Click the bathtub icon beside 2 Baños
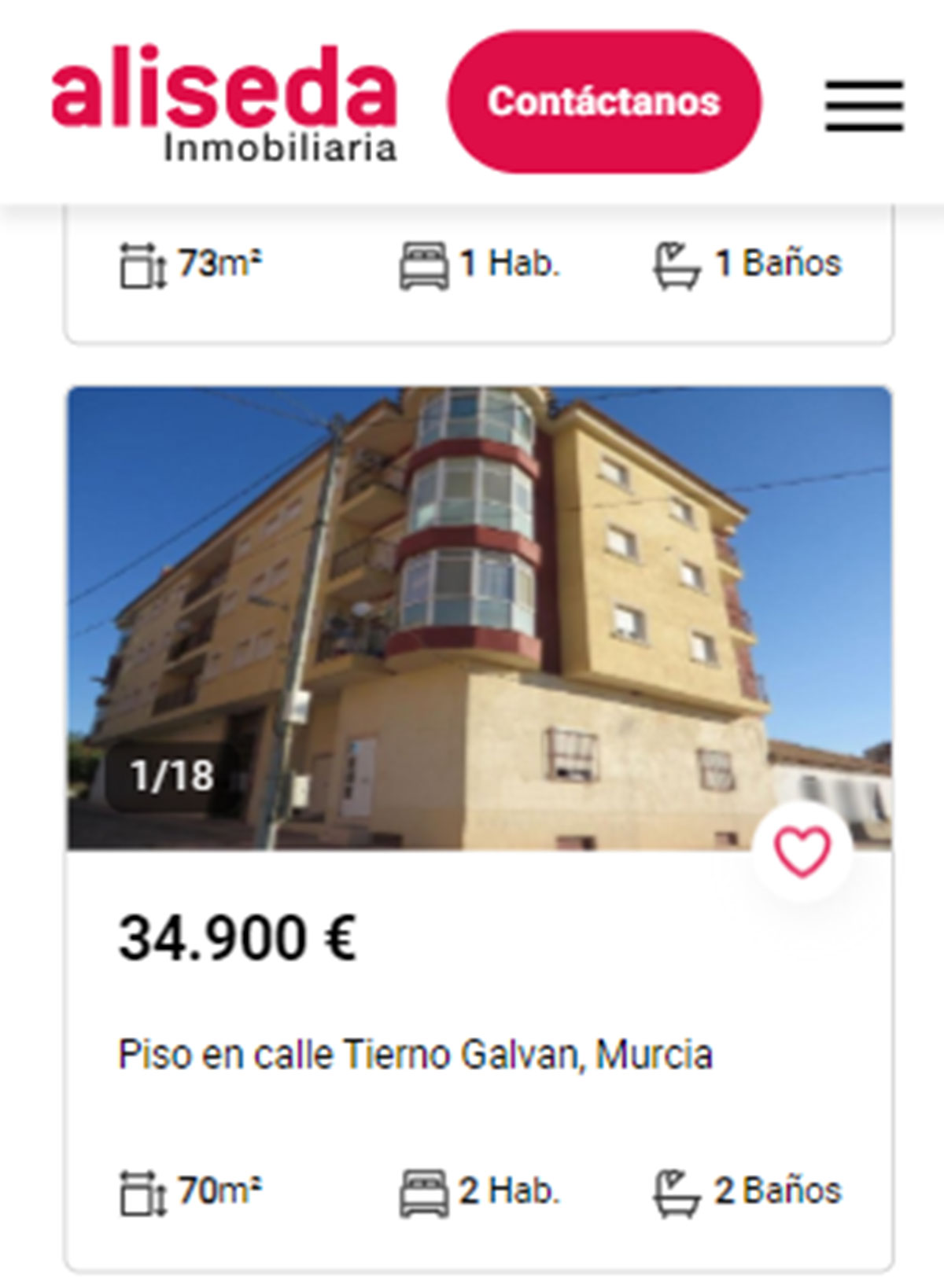This screenshot has width=944, height=1288. click(677, 1194)
